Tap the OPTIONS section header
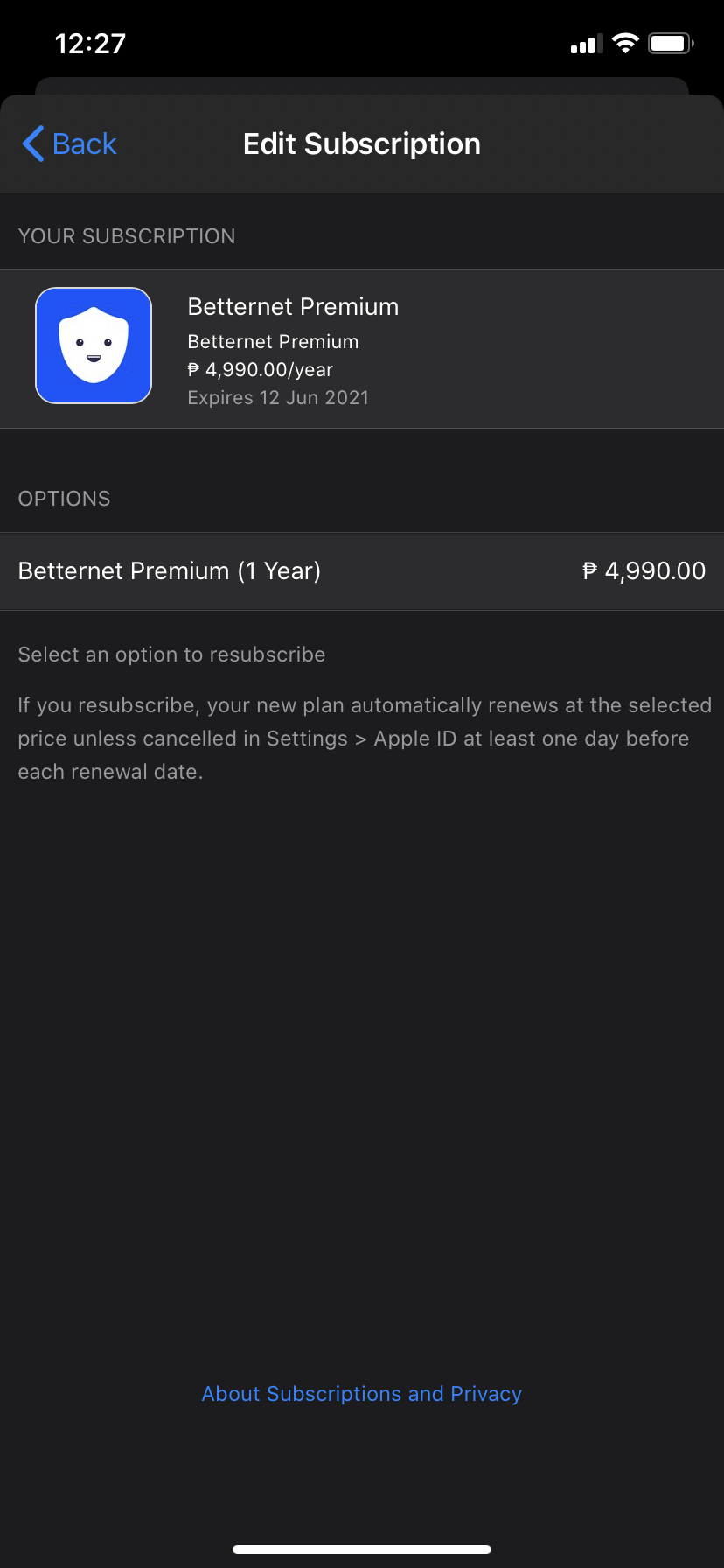Viewport: 724px width, 1568px height. (x=65, y=499)
